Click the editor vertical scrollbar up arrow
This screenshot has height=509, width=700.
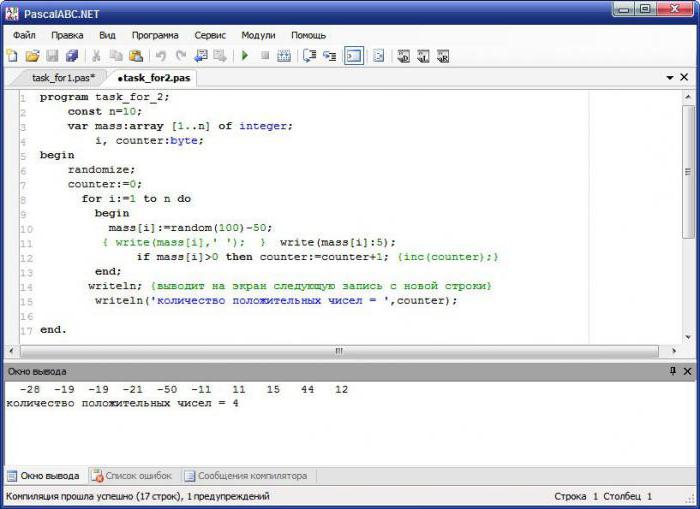688,97
